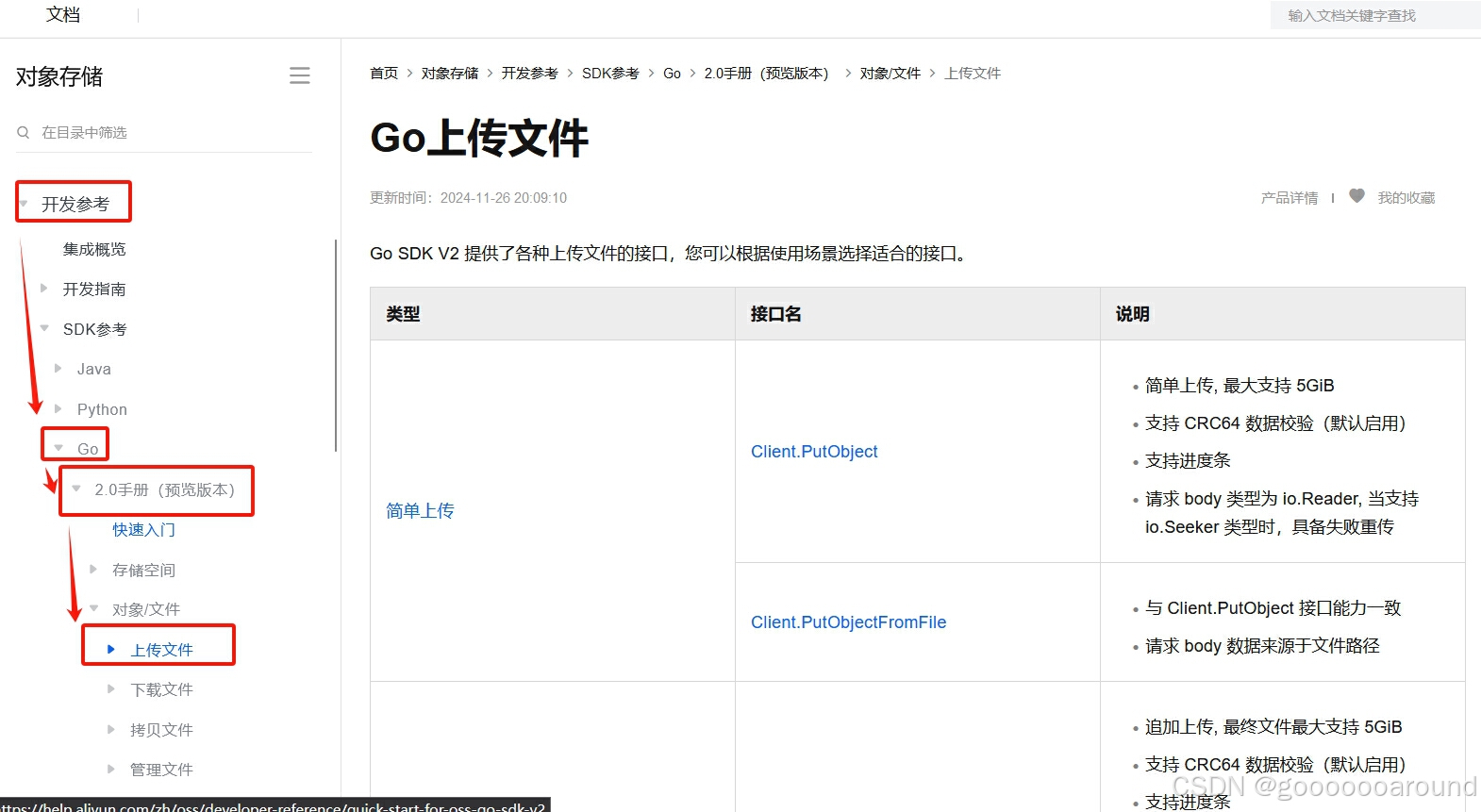Image resolution: width=1481 pixels, height=812 pixels.
Task: Open 上传文件 sidebar item
Action: [161, 650]
